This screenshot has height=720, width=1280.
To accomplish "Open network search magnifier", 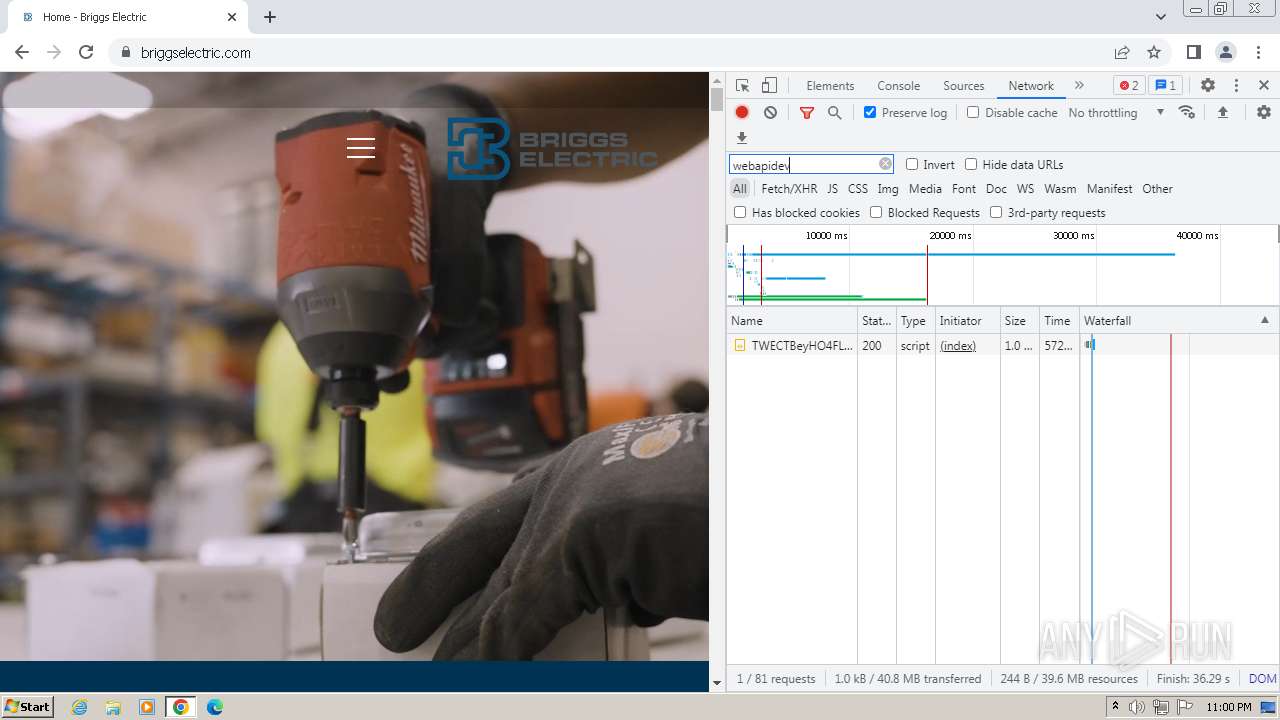I will click(835, 113).
